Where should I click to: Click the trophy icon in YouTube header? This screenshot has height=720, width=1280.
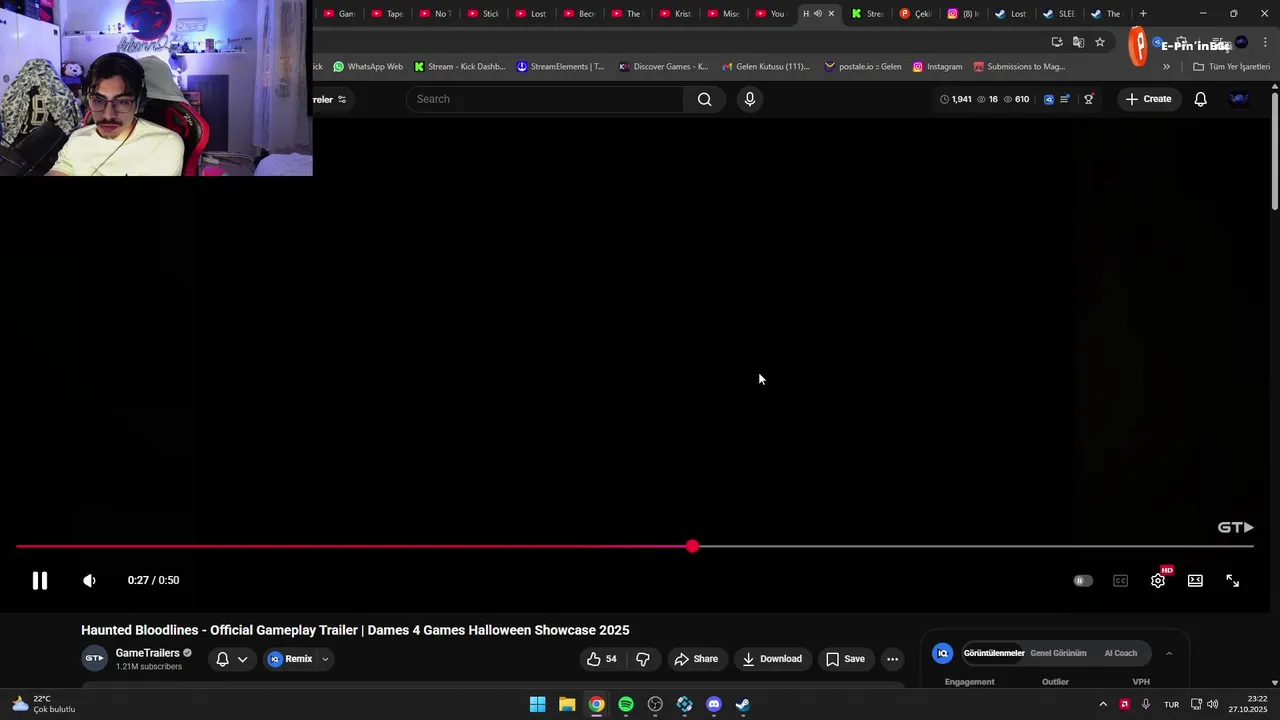[1089, 99]
